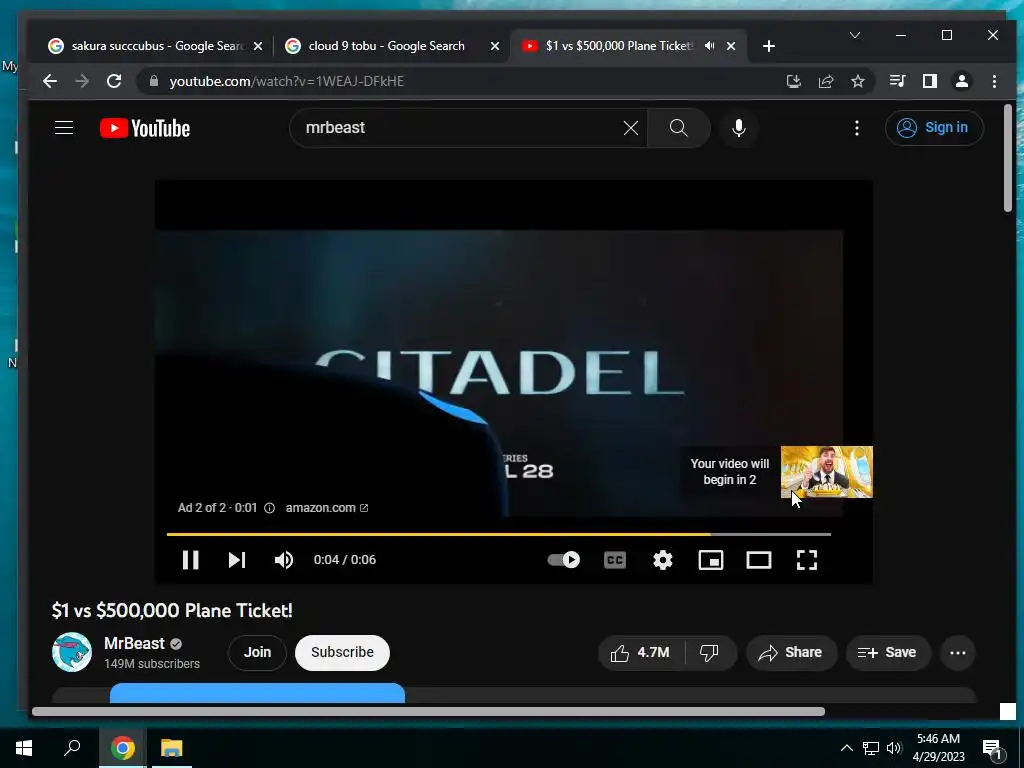This screenshot has height=768, width=1024.
Task: Select the $1 vs $500,000 Plane Ticket tab
Action: point(619,46)
